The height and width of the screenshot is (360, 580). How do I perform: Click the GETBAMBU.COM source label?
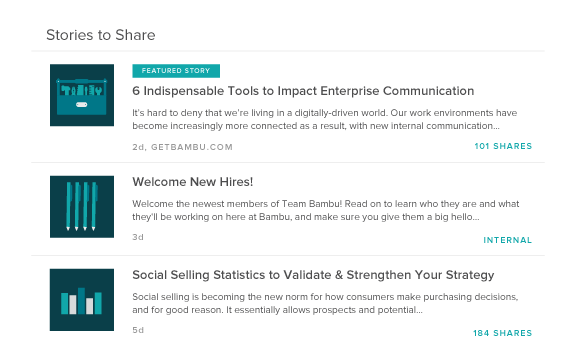click(x=192, y=147)
